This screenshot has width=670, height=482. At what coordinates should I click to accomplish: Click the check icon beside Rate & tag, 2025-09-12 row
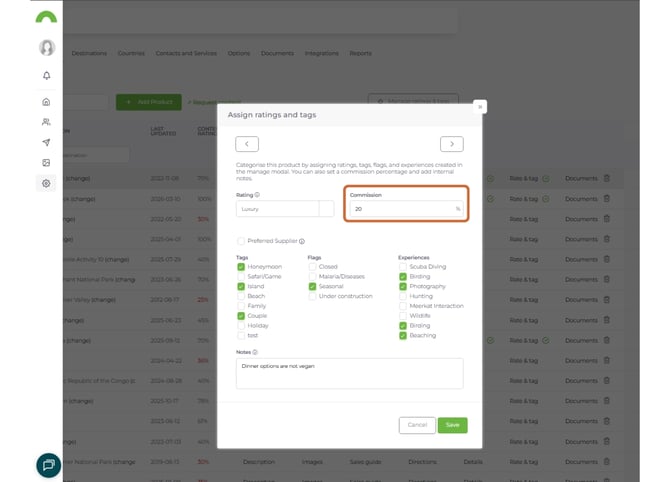pos(546,341)
